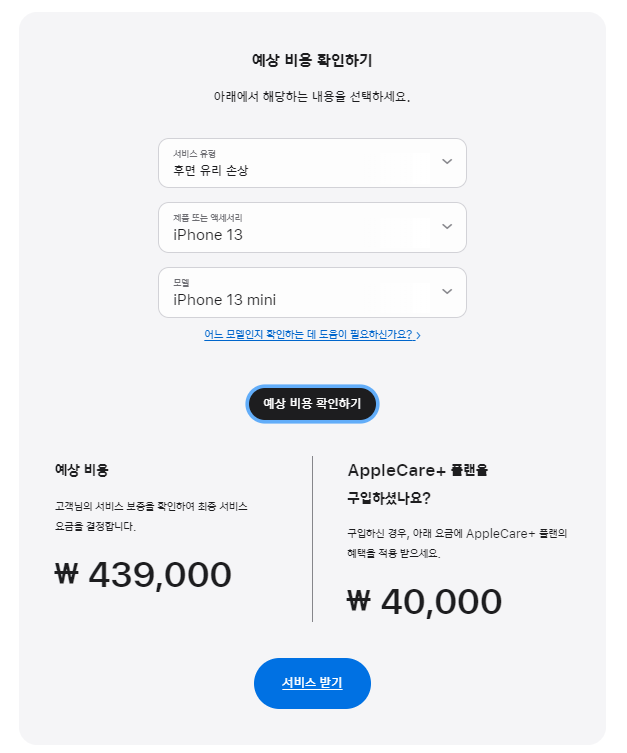Click the 아래에서 해당하는 내용을 선택하세요 subtitle

[x=312, y=97]
